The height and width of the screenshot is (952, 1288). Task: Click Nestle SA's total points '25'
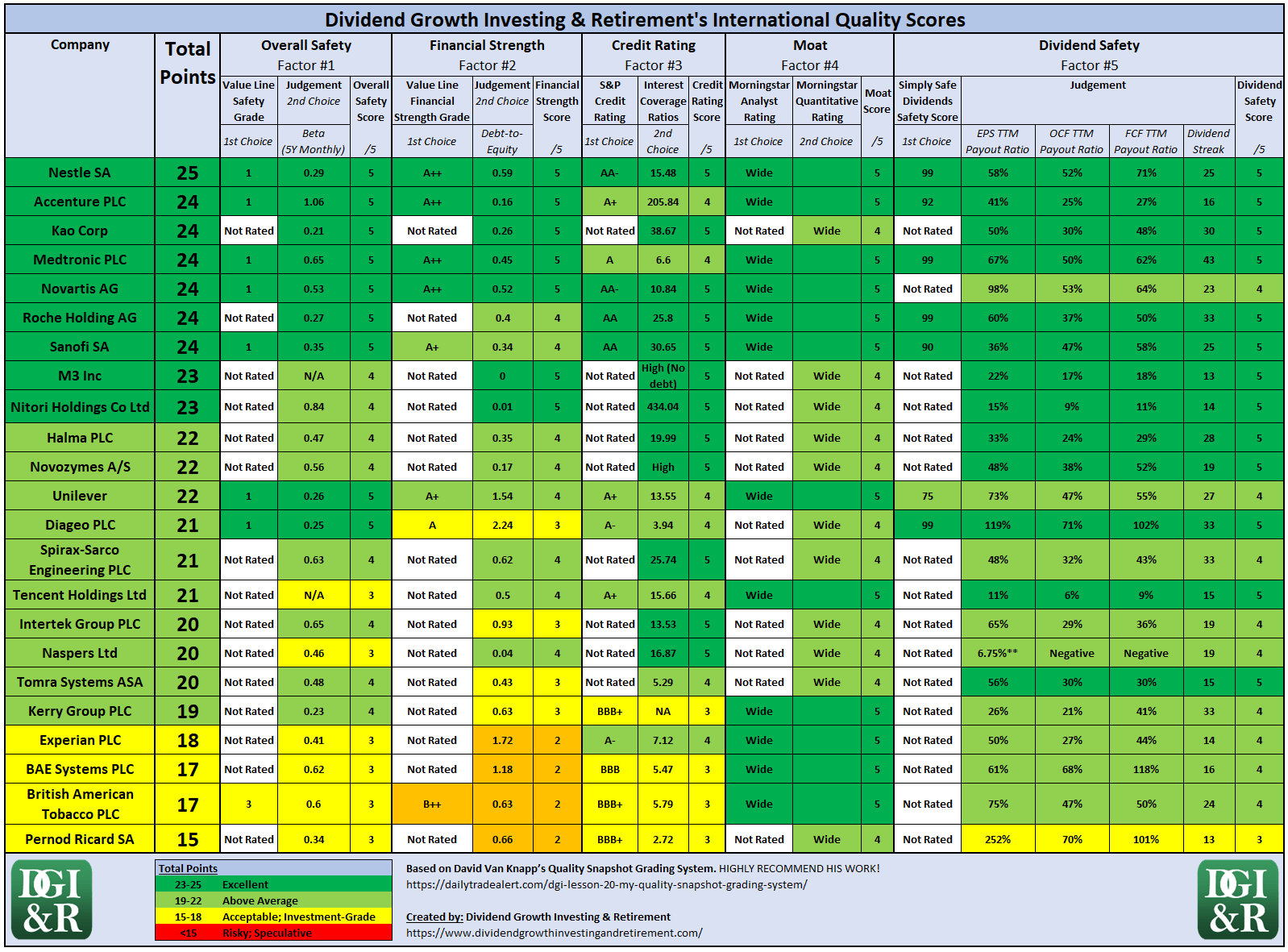(188, 173)
